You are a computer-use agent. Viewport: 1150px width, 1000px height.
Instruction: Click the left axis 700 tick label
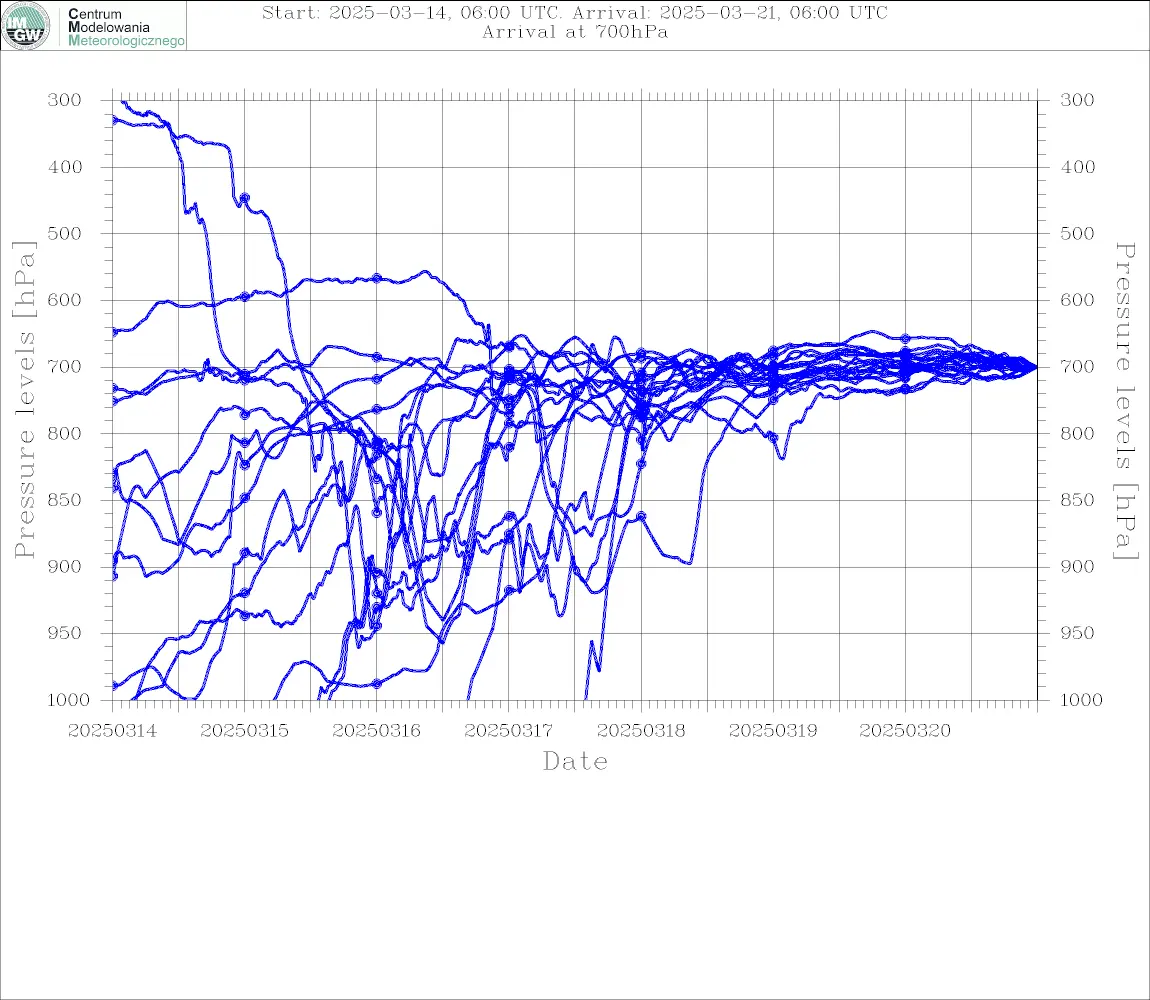pyautogui.click(x=65, y=367)
